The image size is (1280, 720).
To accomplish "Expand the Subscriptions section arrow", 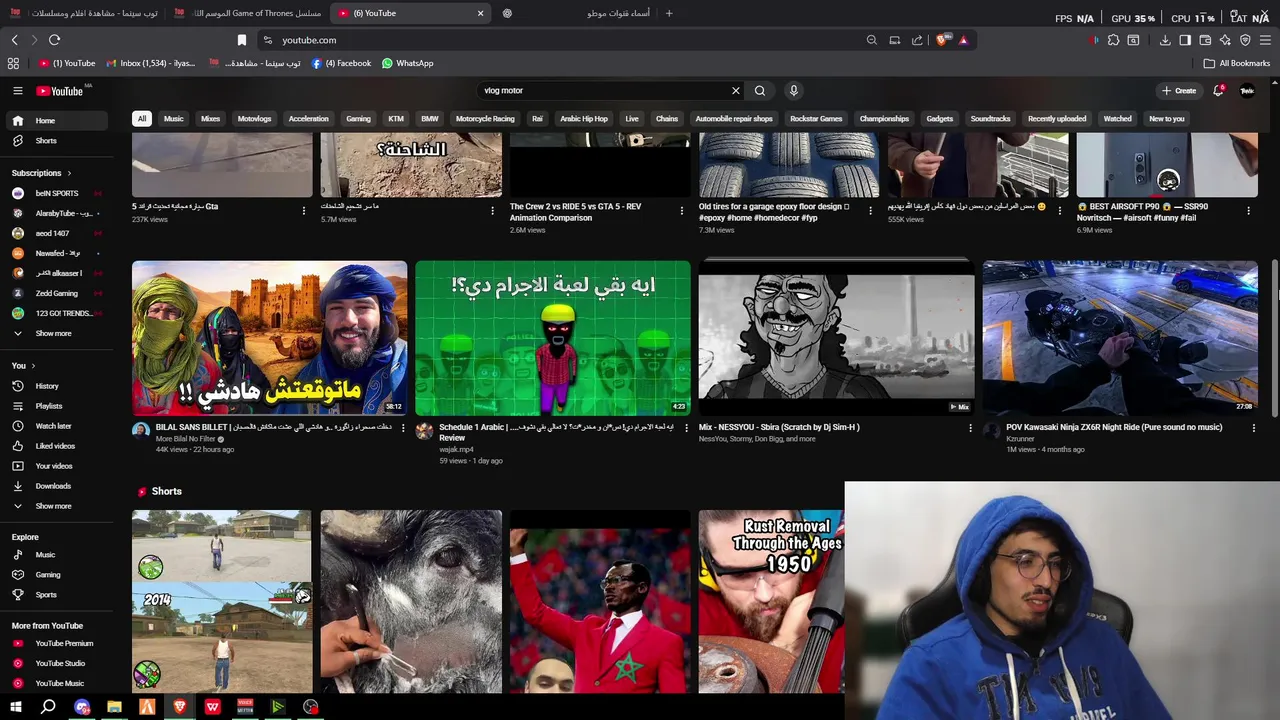I will click(68, 173).
